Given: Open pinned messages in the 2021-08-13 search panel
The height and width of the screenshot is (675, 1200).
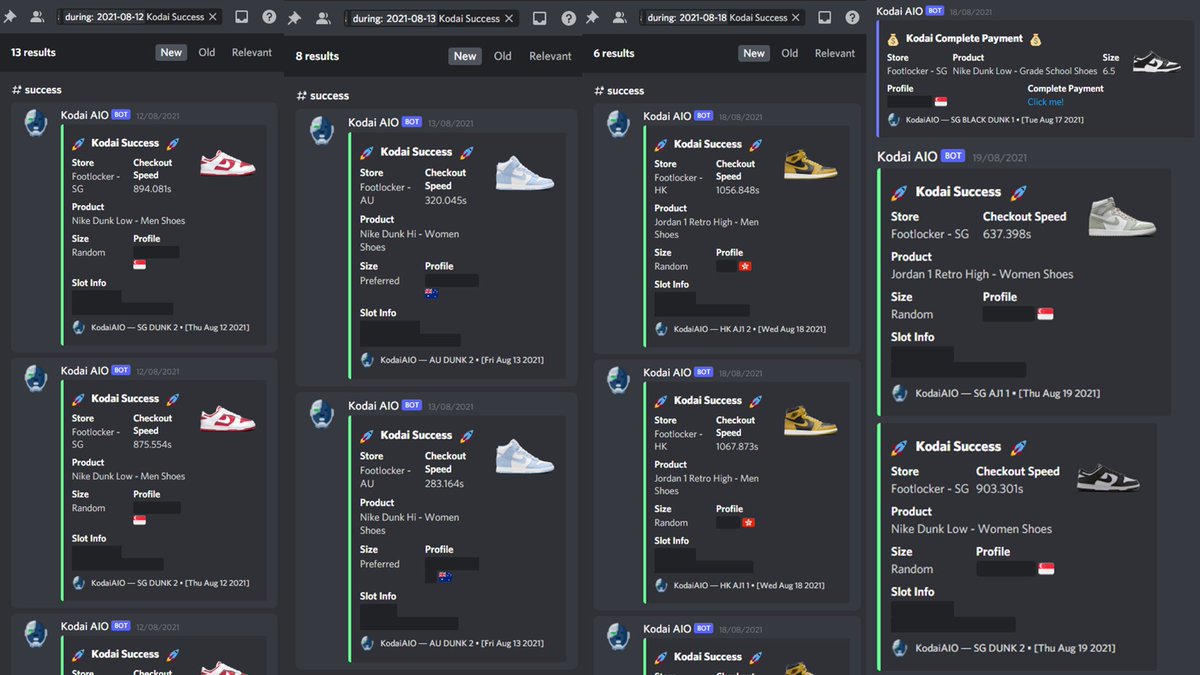Looking at the screenshot, I should pos(295,18).
